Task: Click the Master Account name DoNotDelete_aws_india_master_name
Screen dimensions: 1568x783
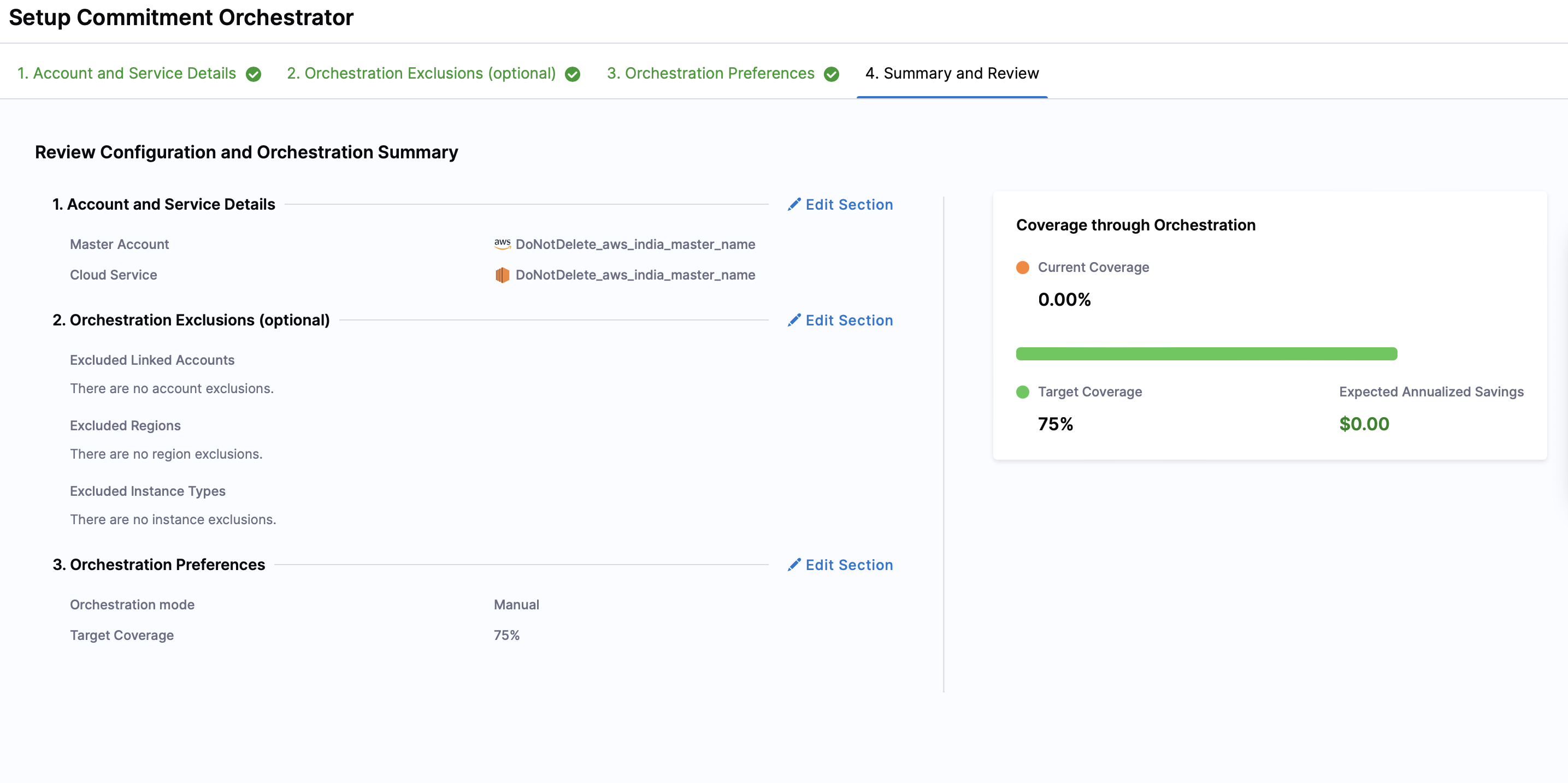Action: click(x=635, y=244)
